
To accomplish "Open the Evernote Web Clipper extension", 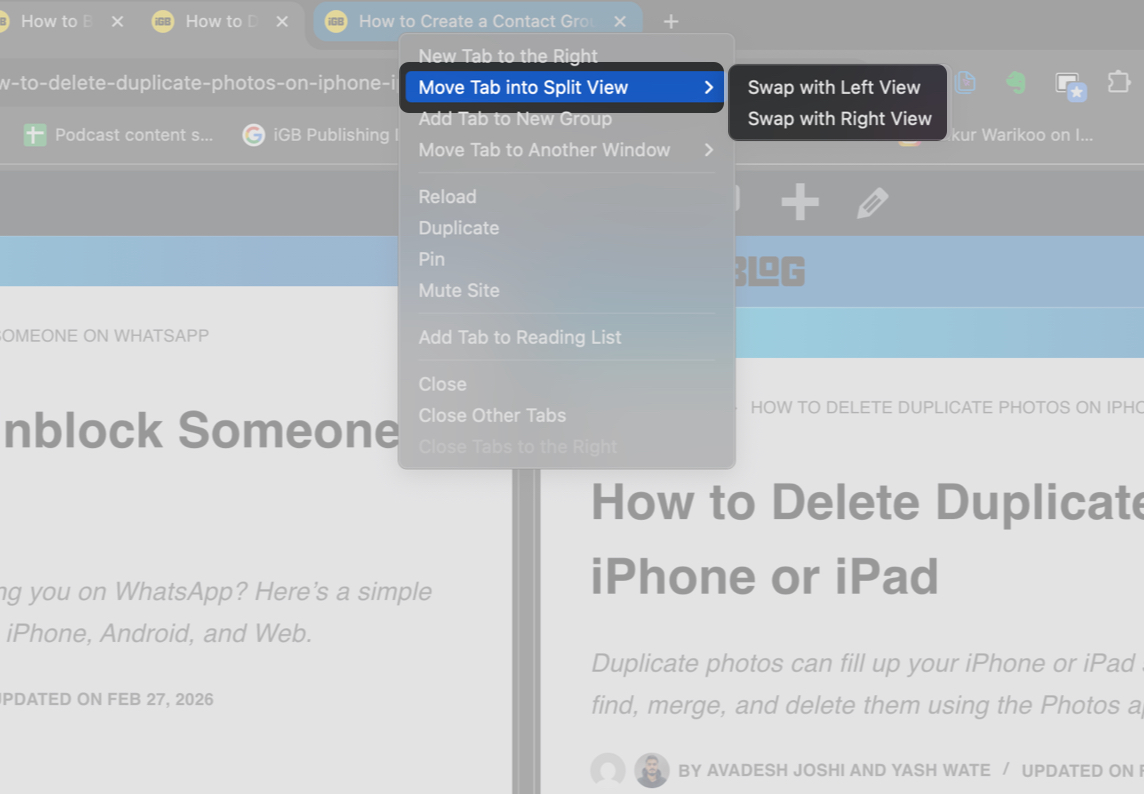I will 1016,83.
